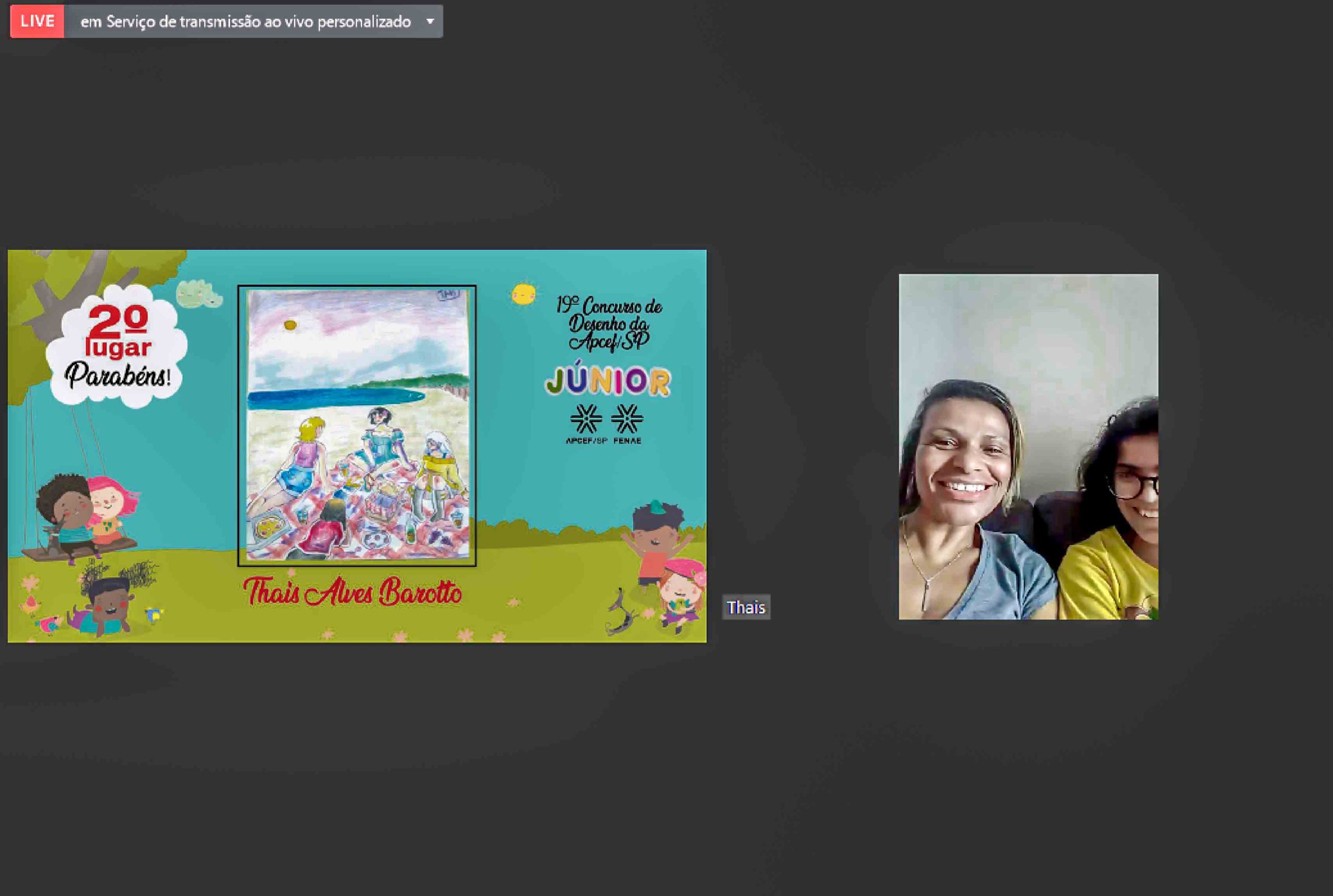The height and width of the screenshot is (896, 1333).
Task: Click the girl with pink beret illustration
Action: tap(682, 594)
